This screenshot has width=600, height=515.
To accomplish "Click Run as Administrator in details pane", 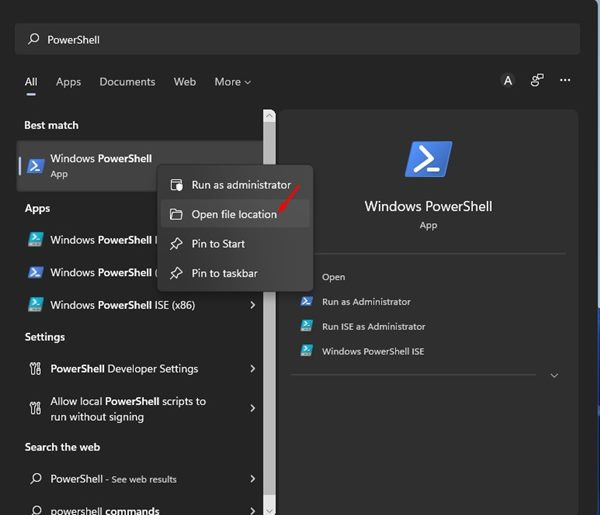I will (x=366, y=302).
